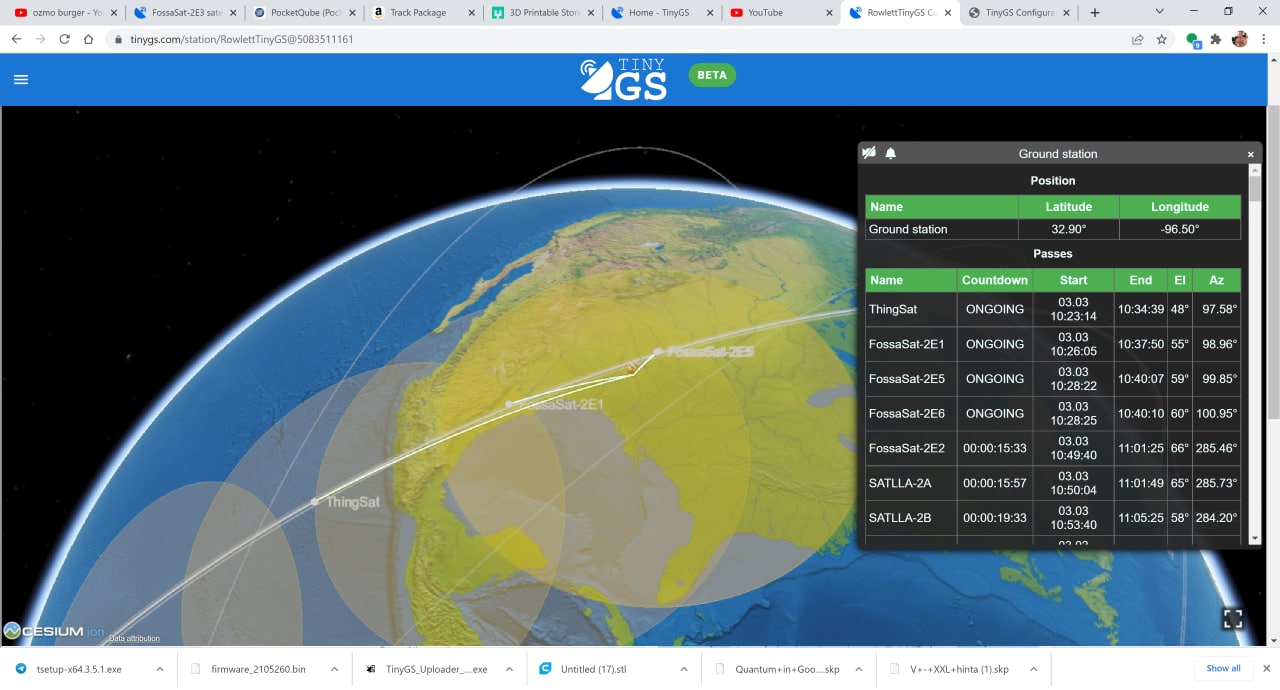Click Show all downloads button
Screen dimensions: 1280x690
coord(1223,668)
